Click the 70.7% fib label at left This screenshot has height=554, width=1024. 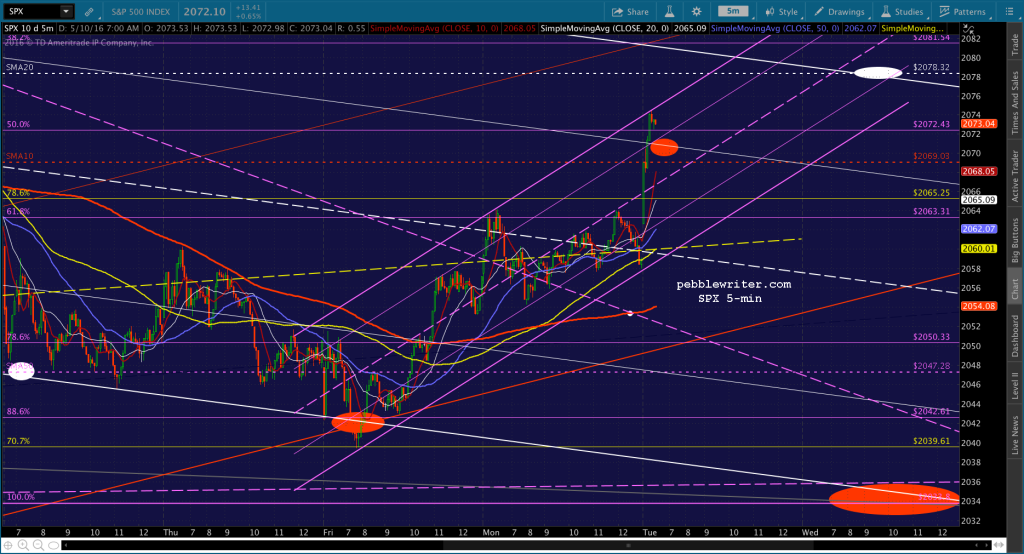coord(18,441)
